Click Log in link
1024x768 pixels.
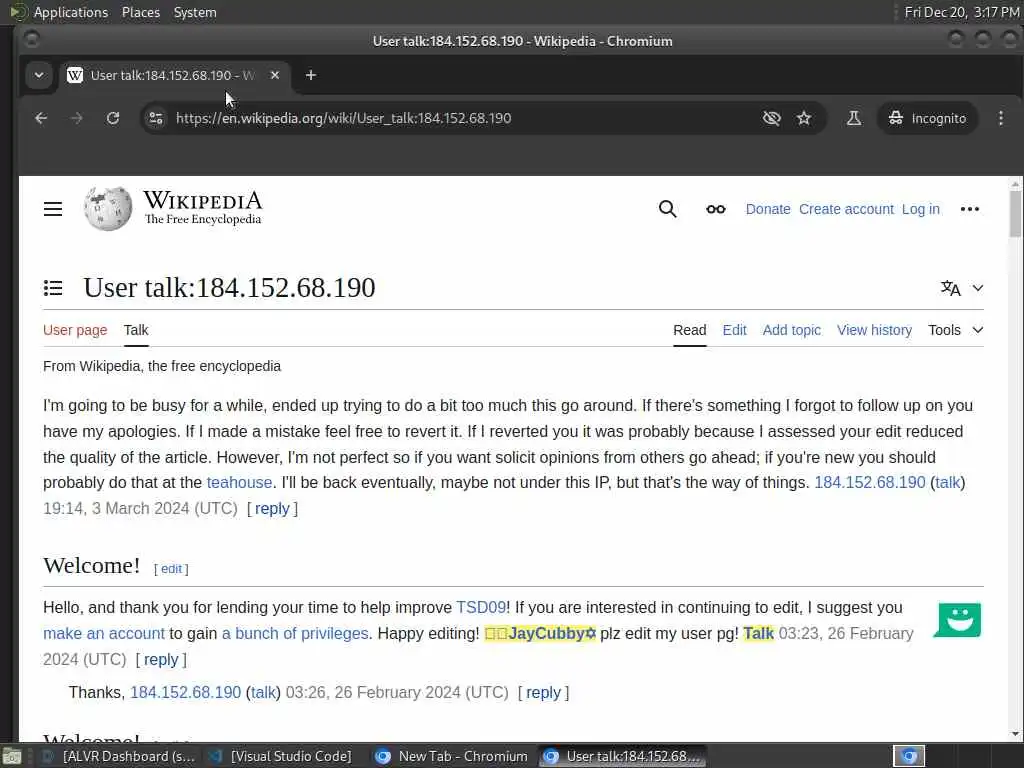921,209
